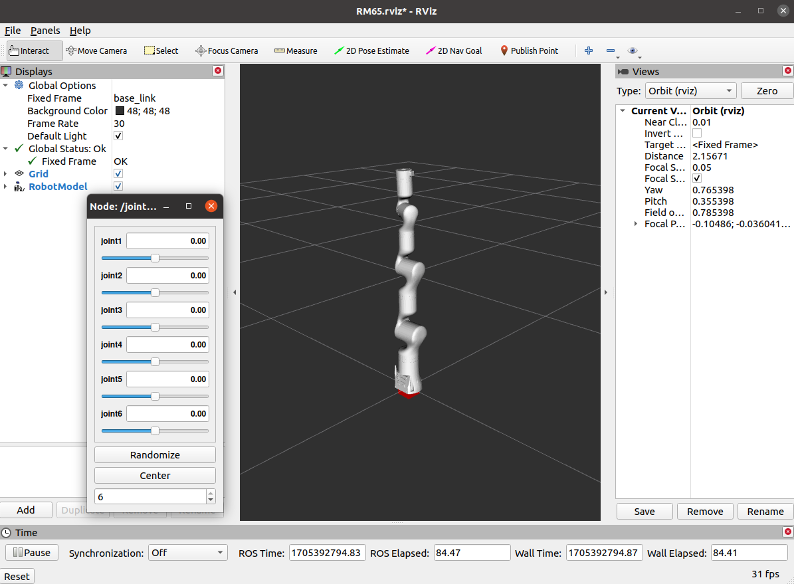Click the Randomize button

point(155,455)
